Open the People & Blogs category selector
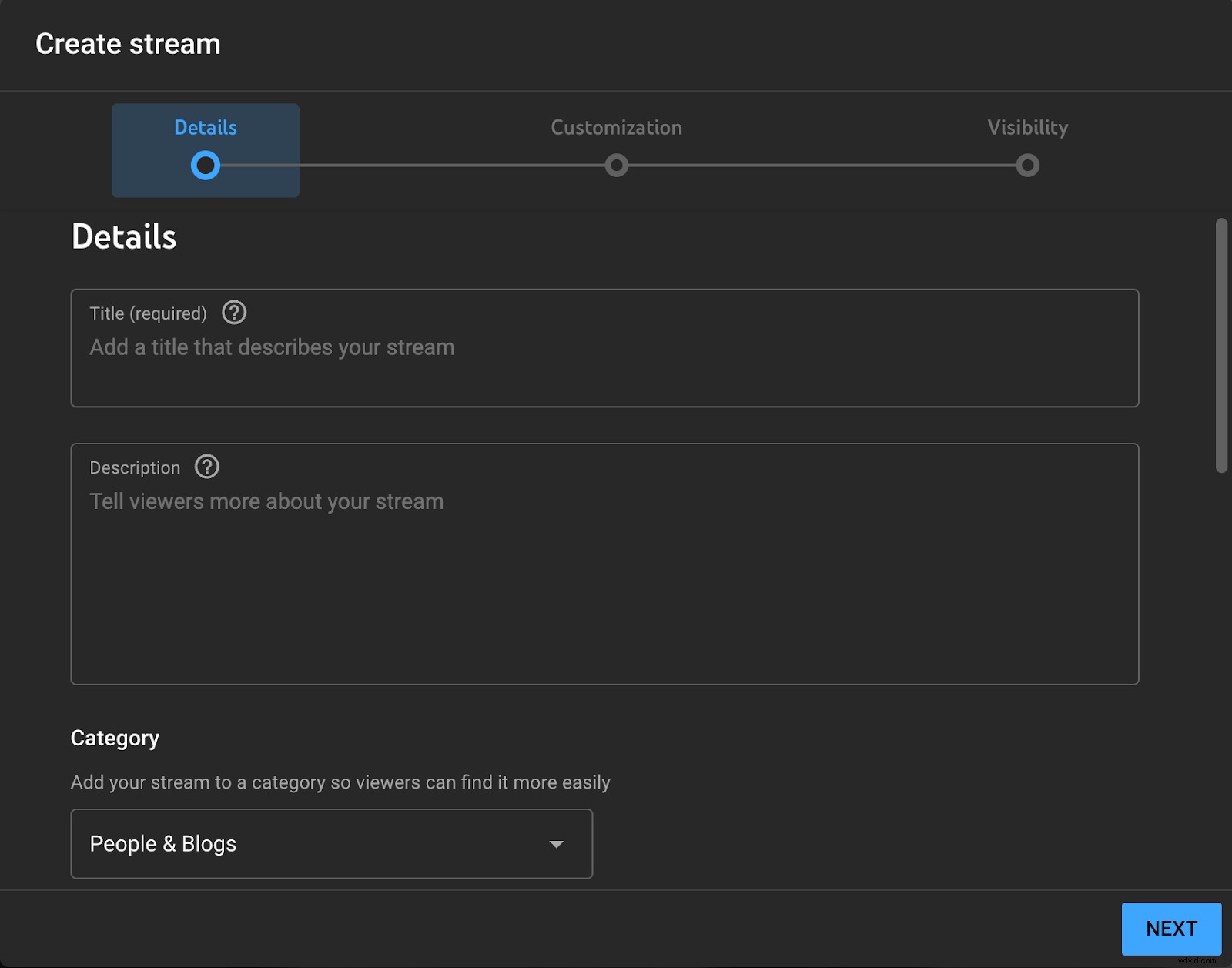The height and width of the screenshot is (968, 1232). [331, 844]
